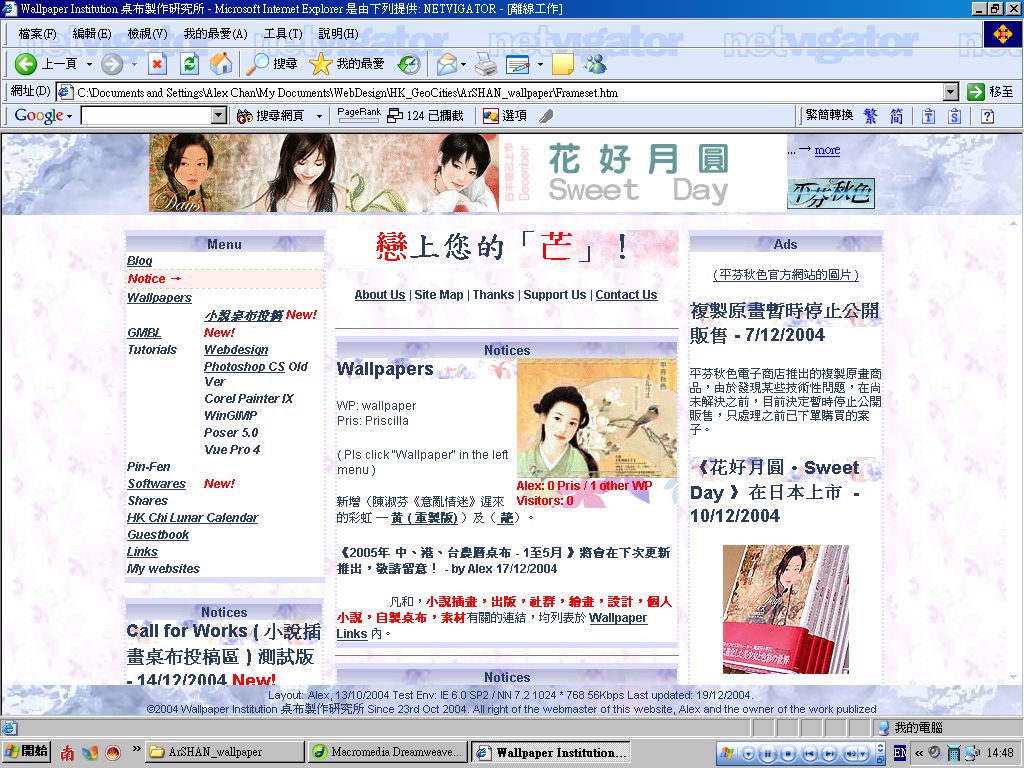Refresh the page with green arrows icon

[x=189, y=63]
